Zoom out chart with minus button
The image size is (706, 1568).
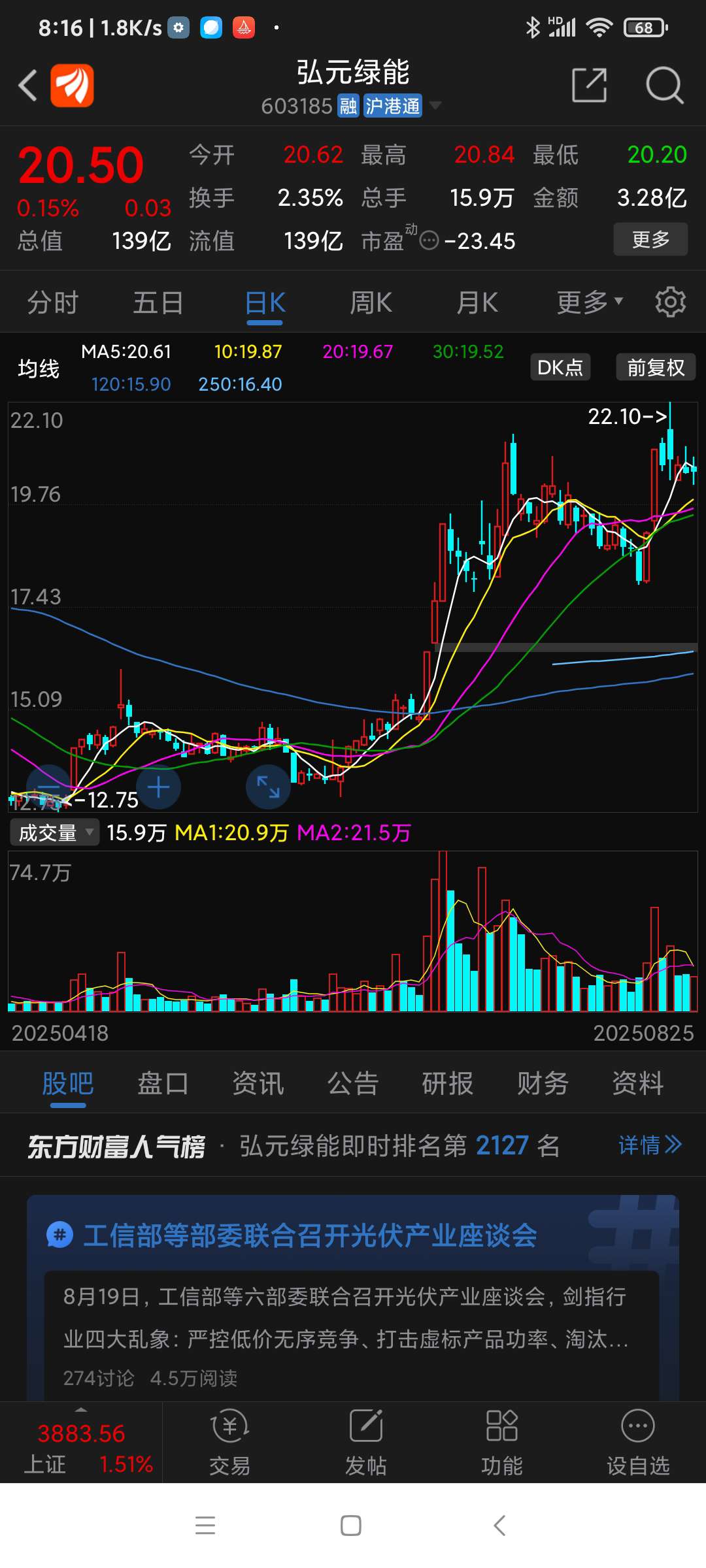(x=48, y=787)
